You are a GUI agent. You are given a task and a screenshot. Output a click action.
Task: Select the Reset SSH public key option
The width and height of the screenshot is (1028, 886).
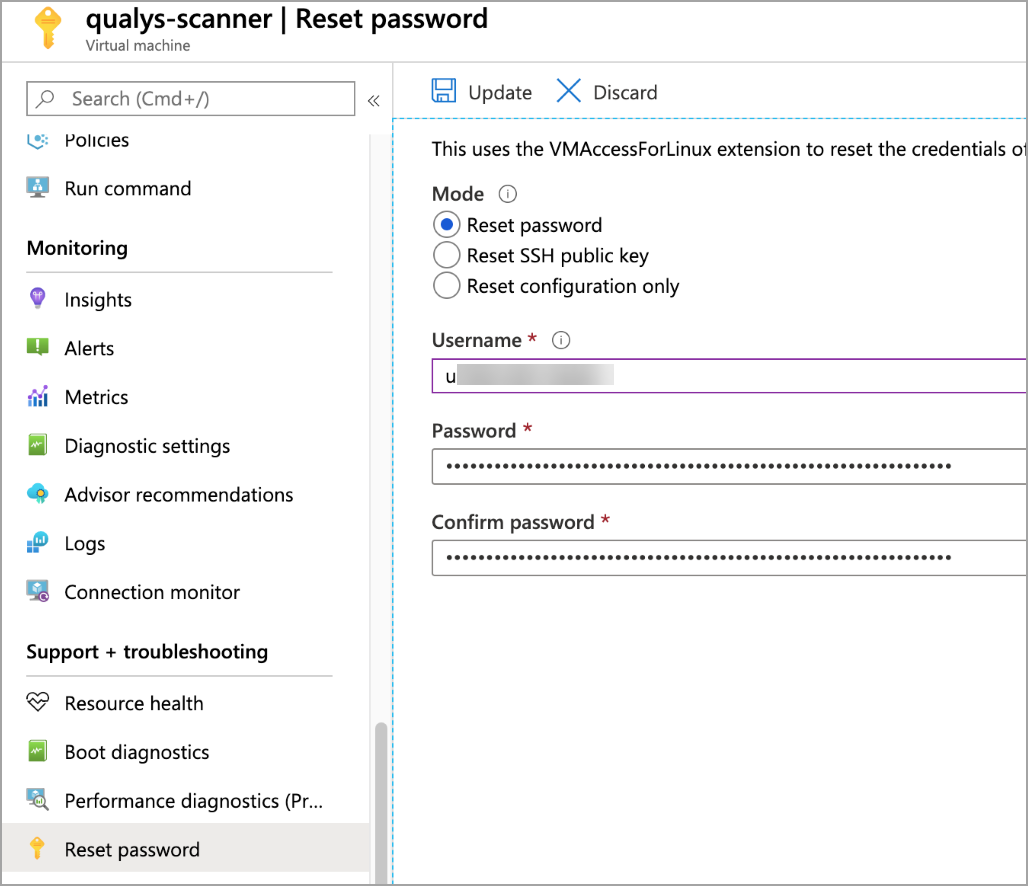point(447,255)
